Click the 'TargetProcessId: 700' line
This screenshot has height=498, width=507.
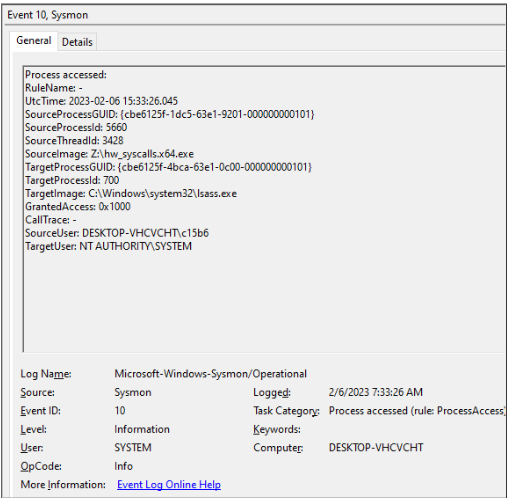72,180
